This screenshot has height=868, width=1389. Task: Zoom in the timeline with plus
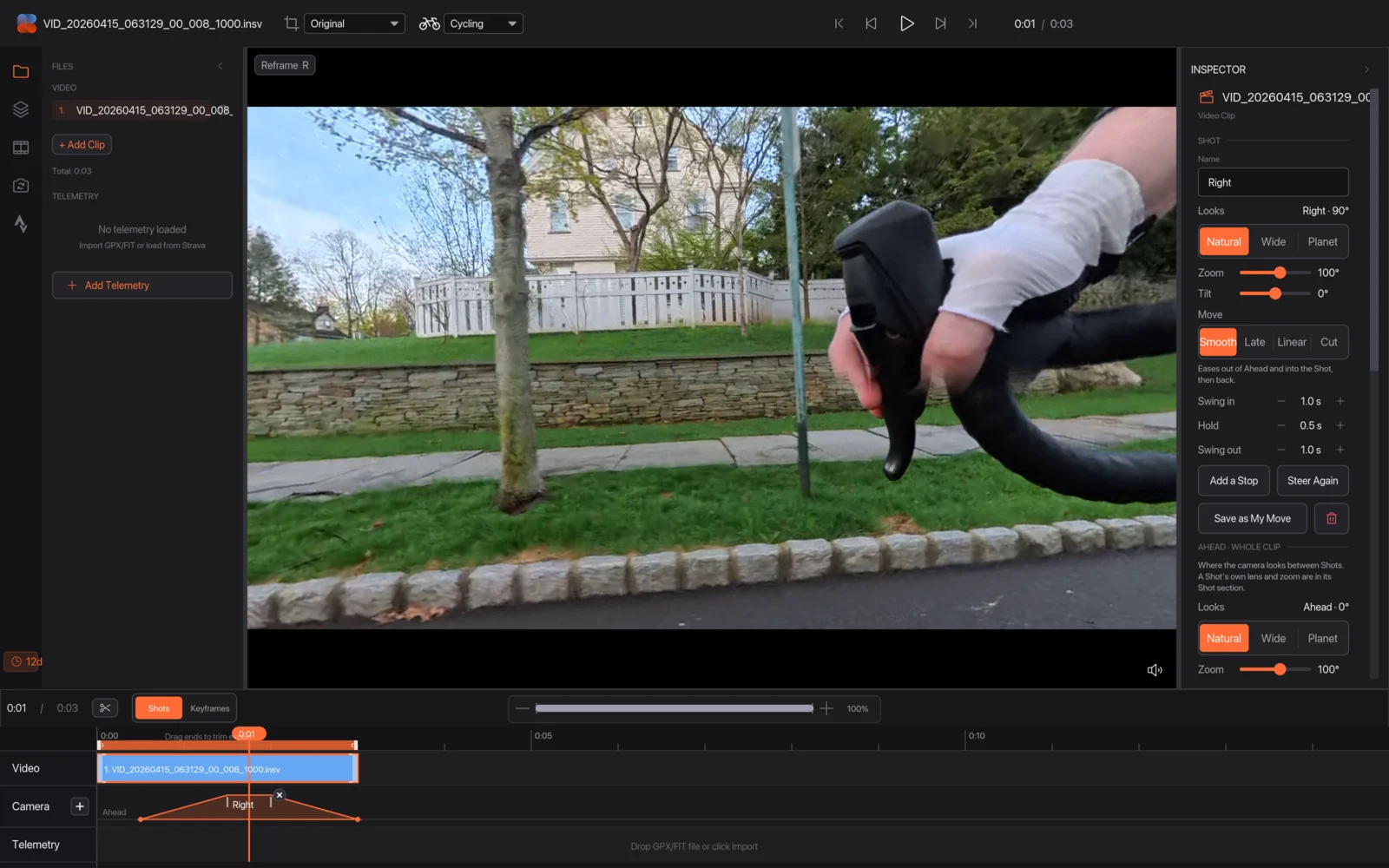[x=826, y=708]
